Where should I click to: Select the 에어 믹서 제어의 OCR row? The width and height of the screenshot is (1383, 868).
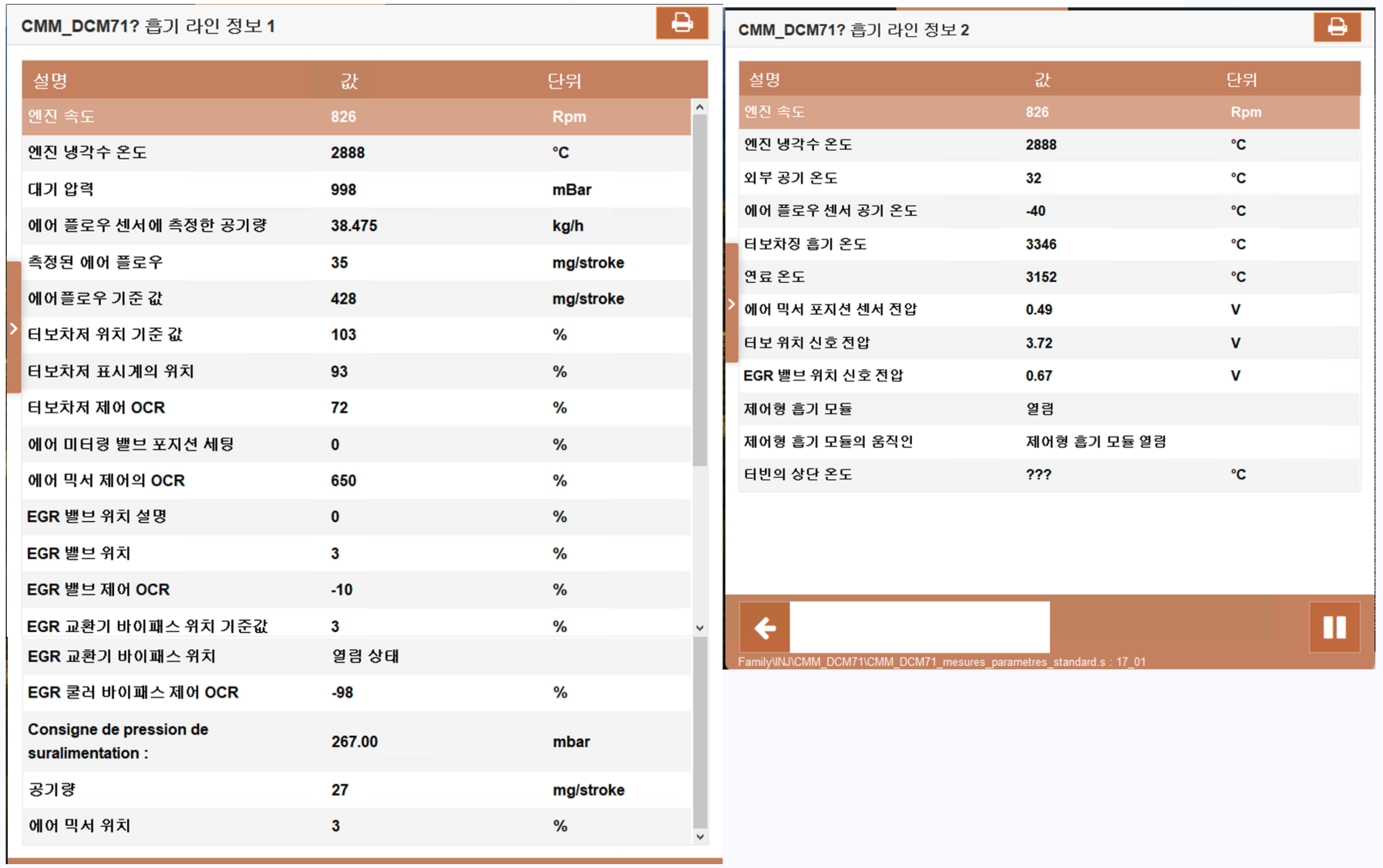(356, 480)
